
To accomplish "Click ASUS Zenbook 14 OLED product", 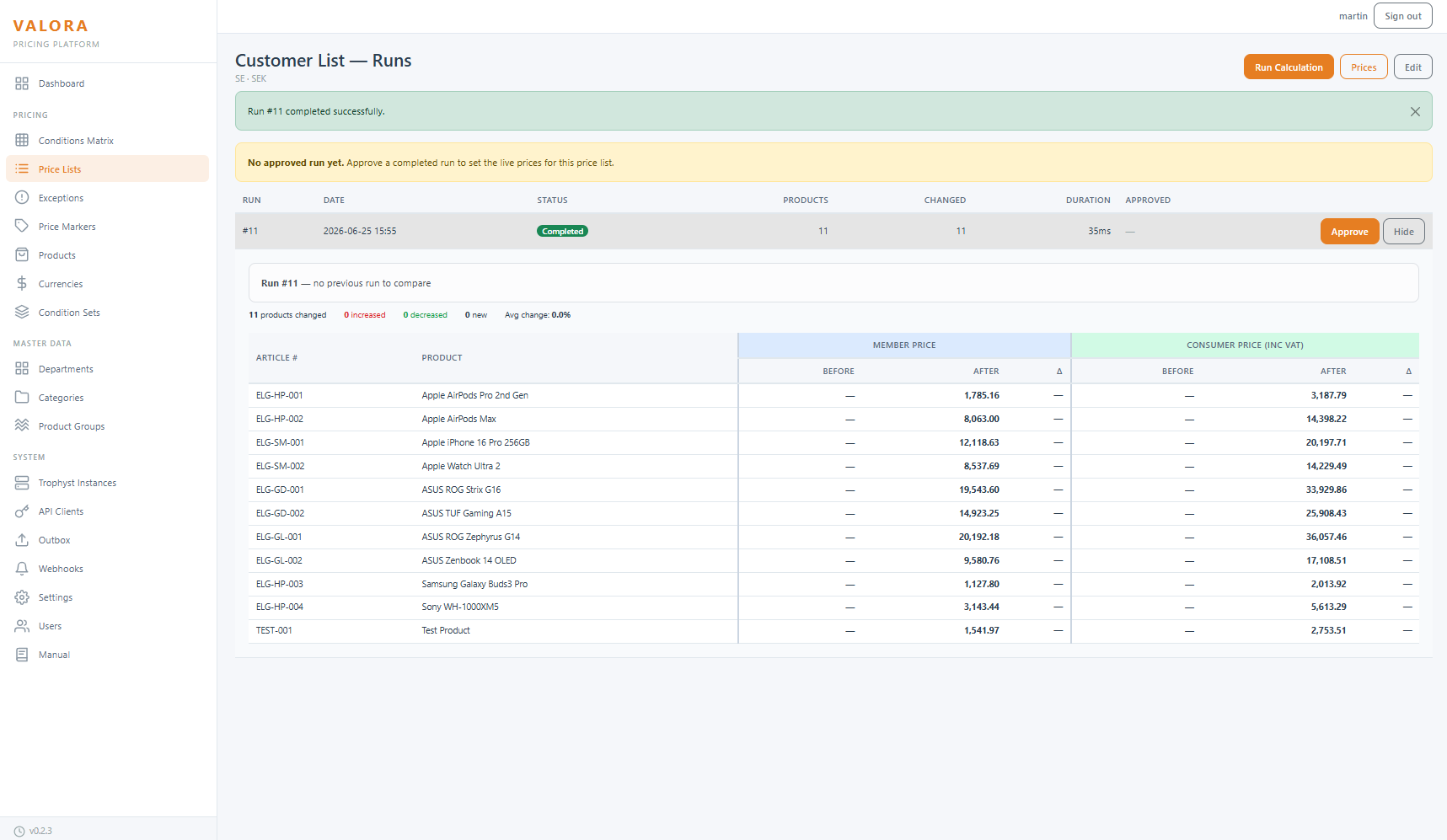I will (469, 560).
